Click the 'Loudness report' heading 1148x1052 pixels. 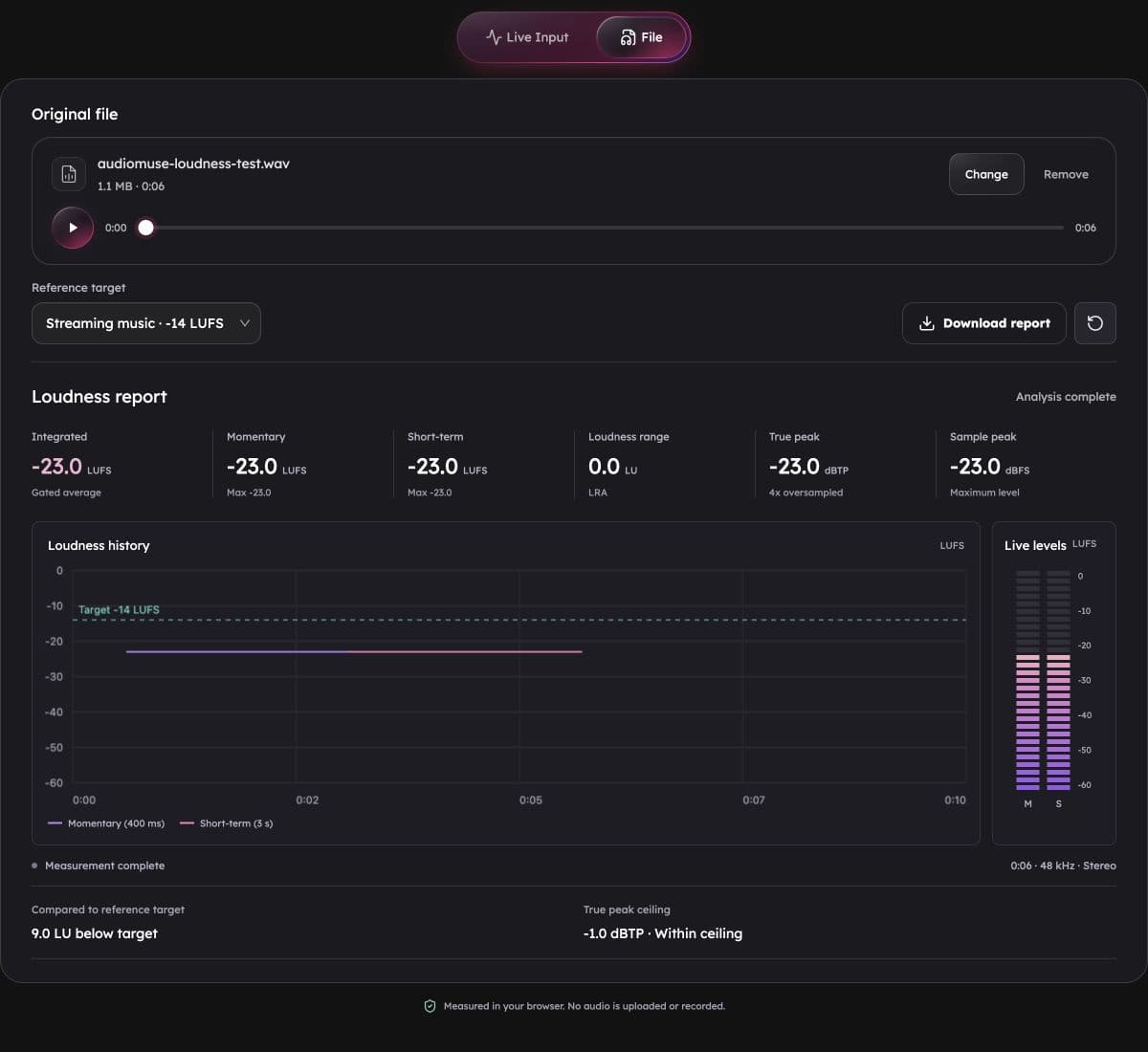pos(99,397)
